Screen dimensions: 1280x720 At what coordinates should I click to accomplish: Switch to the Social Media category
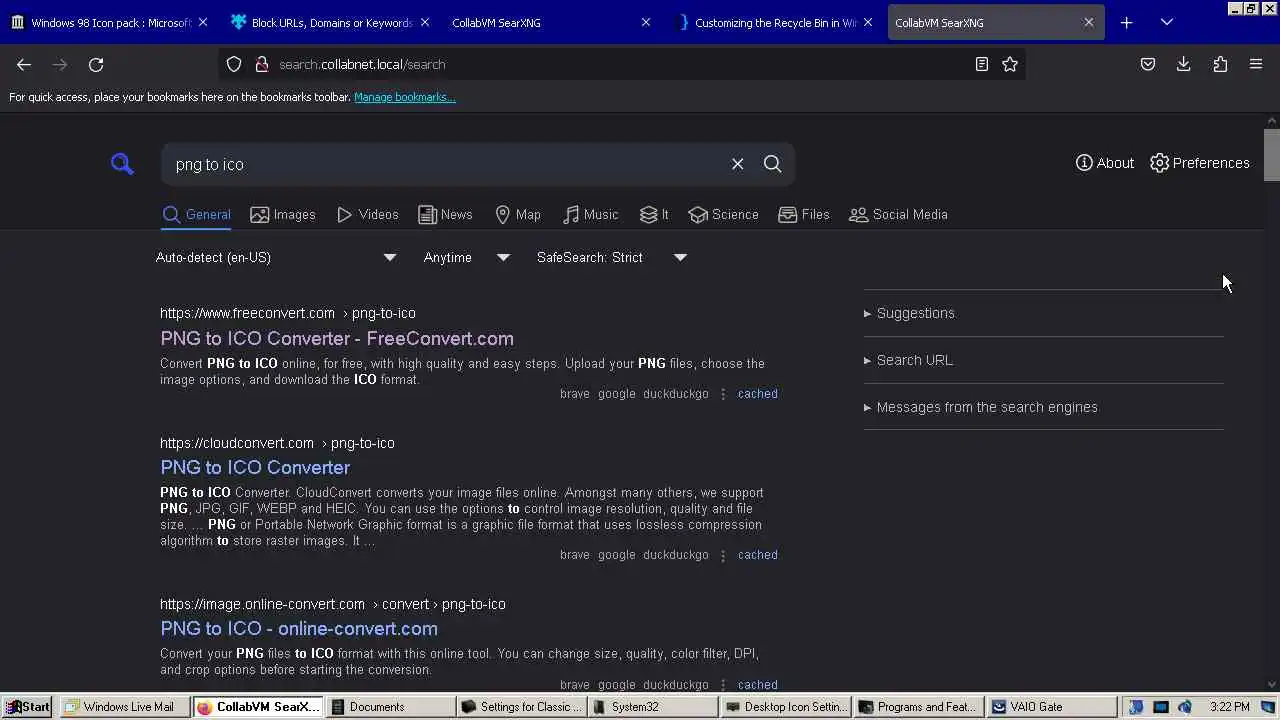tap(898, 214)
